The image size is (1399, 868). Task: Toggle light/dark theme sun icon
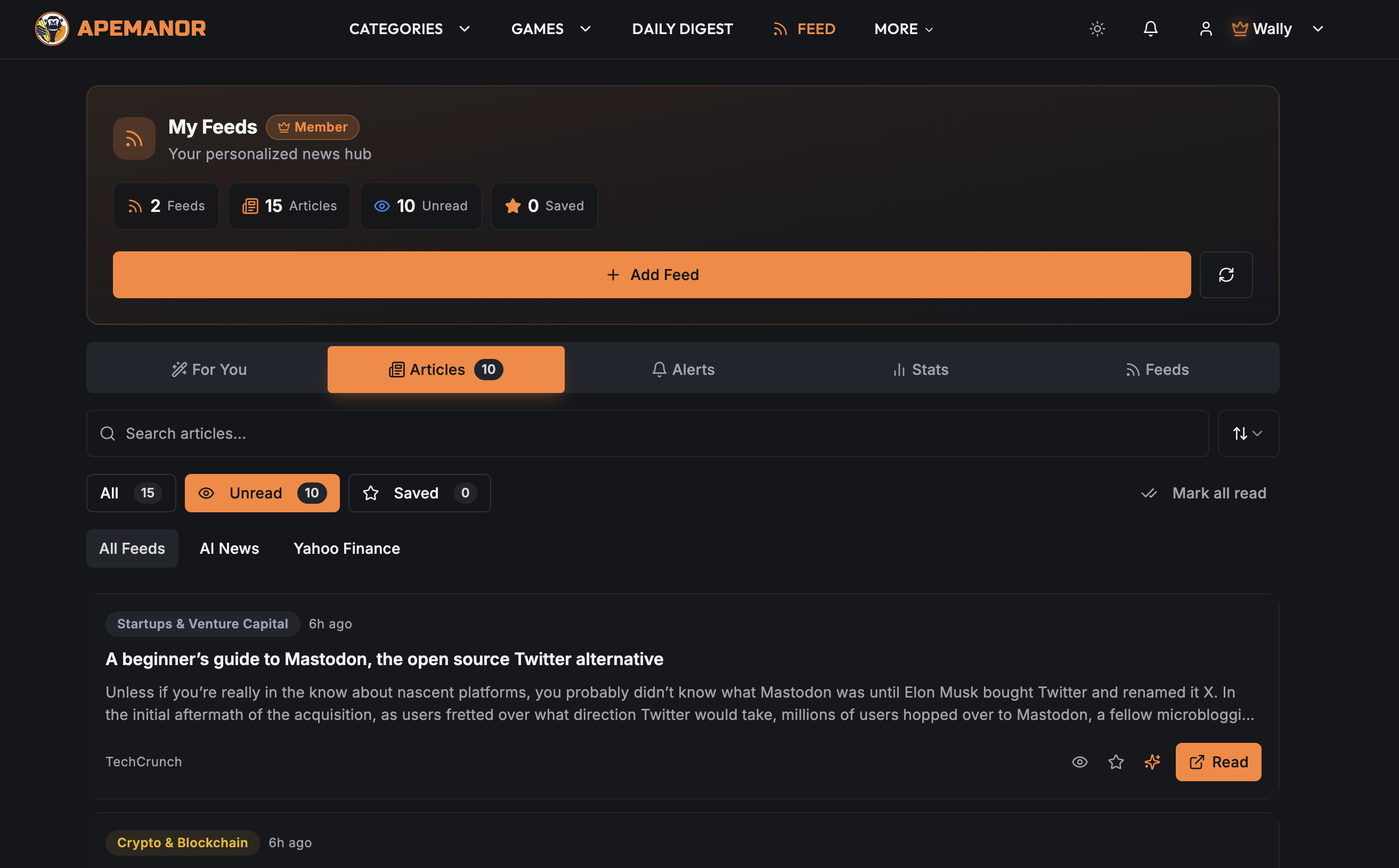click(x=1097, y=29)
